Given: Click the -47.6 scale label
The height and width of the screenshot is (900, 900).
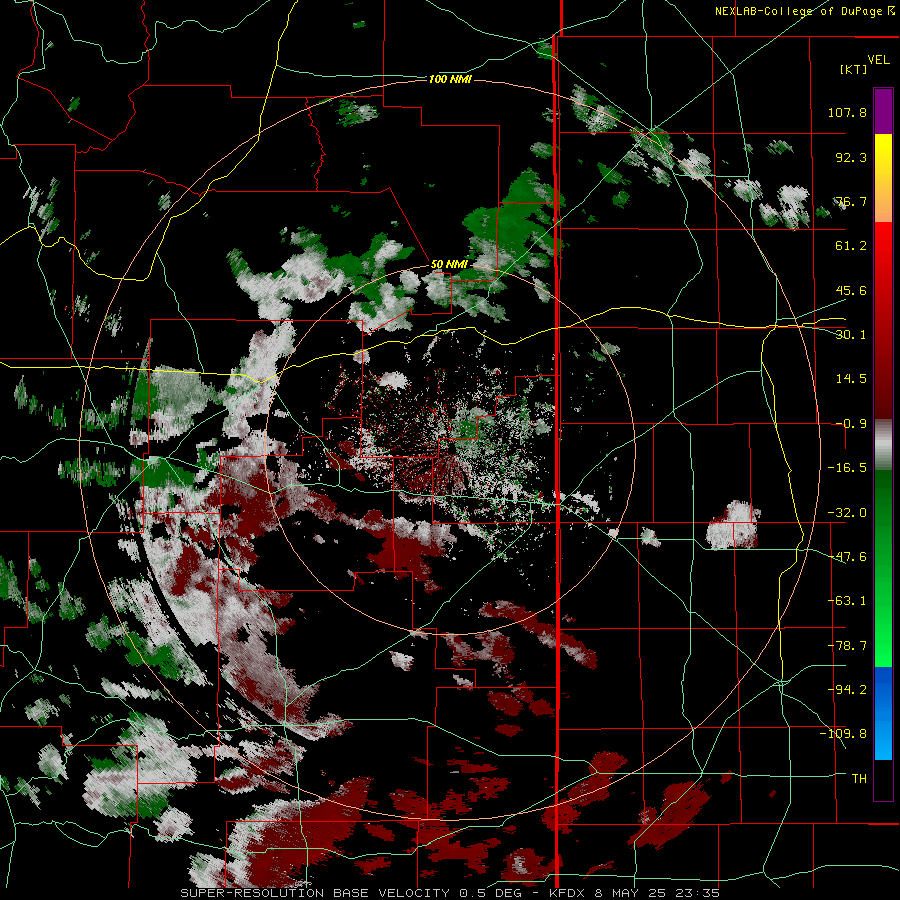Looking at the screenshot, I should [847, 557].
